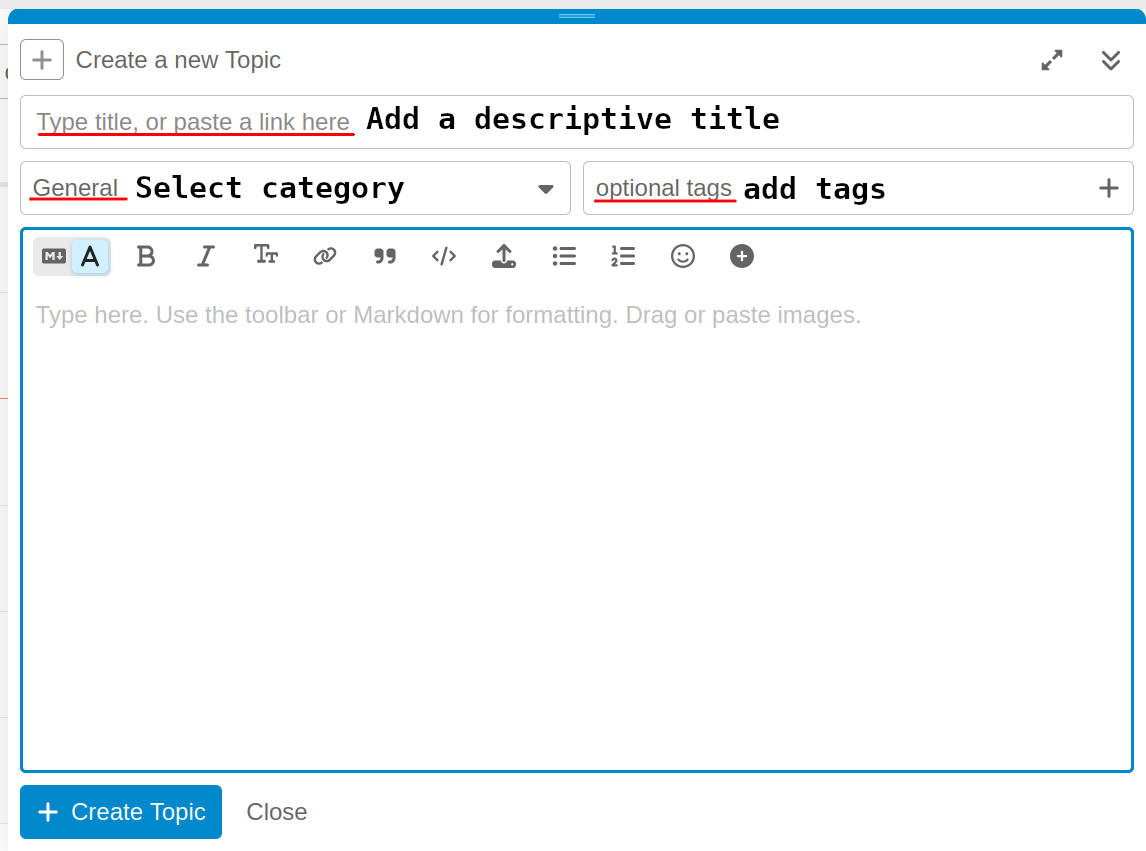Open the heading text size tool

[x=265, y=256]
